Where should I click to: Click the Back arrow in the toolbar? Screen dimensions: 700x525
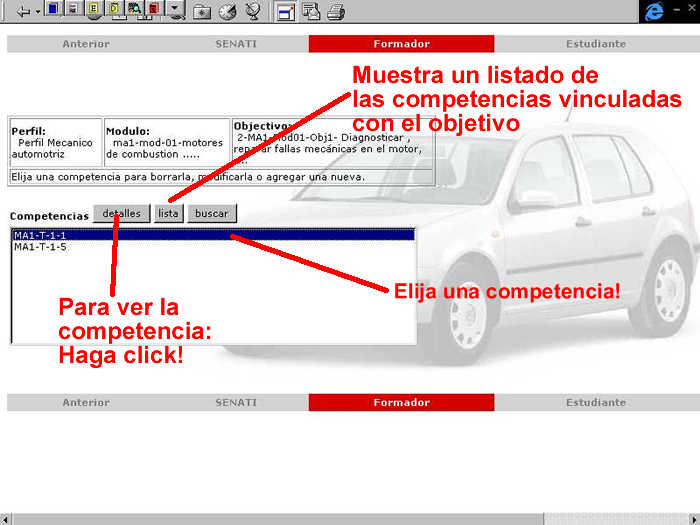(x=23, y=11)
